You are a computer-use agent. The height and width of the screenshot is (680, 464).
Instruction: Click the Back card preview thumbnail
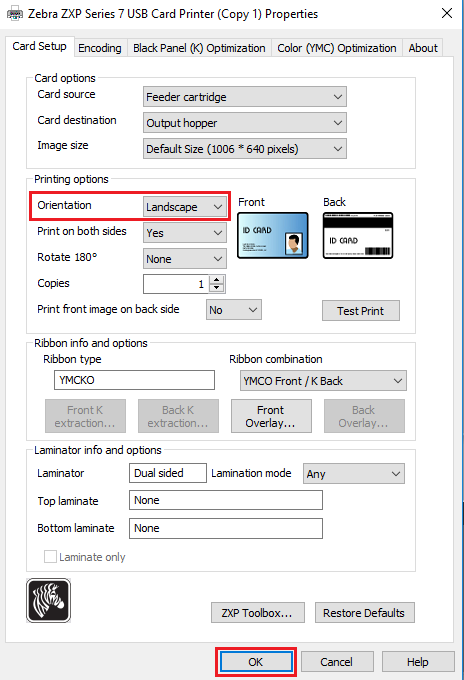(x=358, y=235)
